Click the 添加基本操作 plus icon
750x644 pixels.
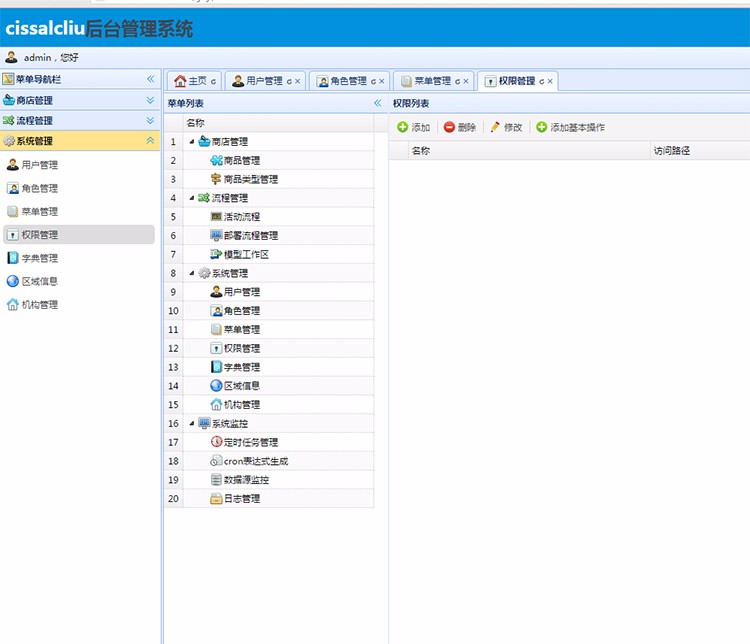coord(541,127)
